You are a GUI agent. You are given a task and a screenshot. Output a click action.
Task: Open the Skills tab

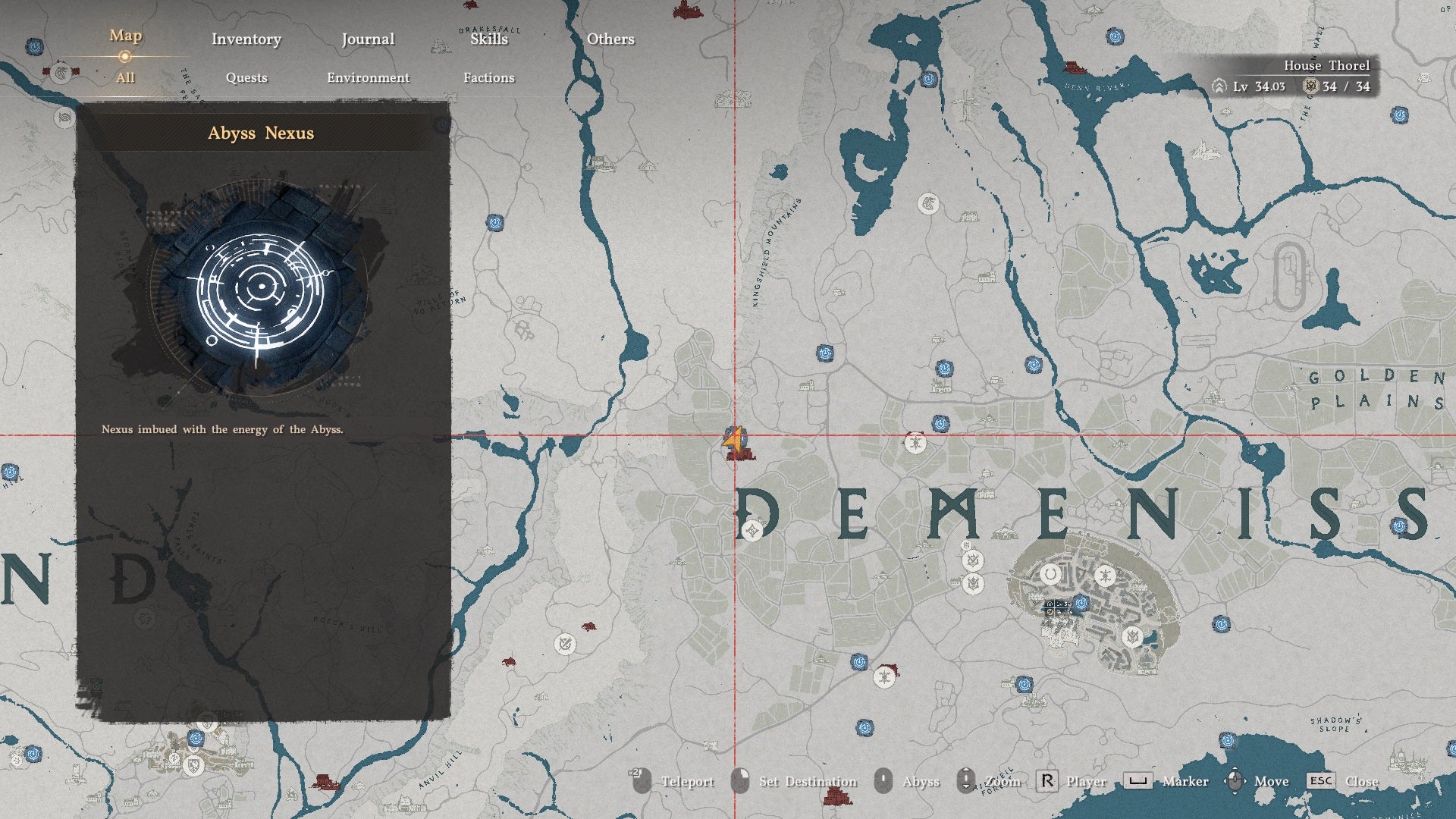pyautogui.click(x=489, y=39)
